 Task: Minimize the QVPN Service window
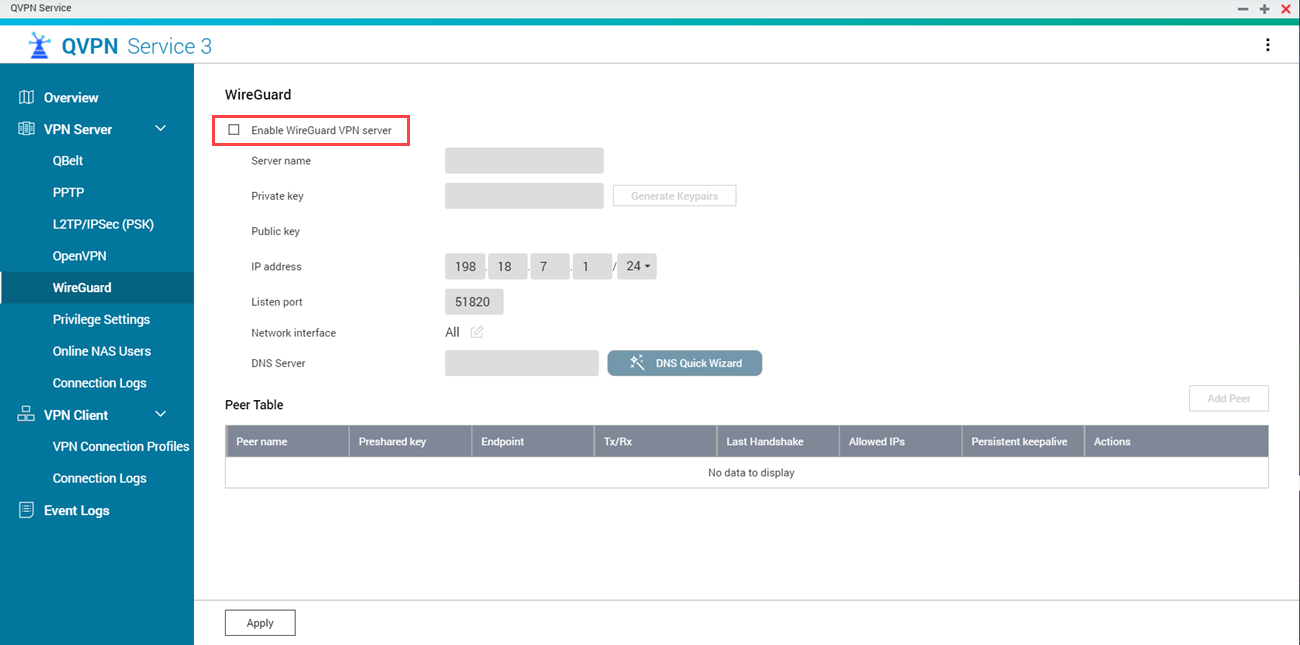1243,8
